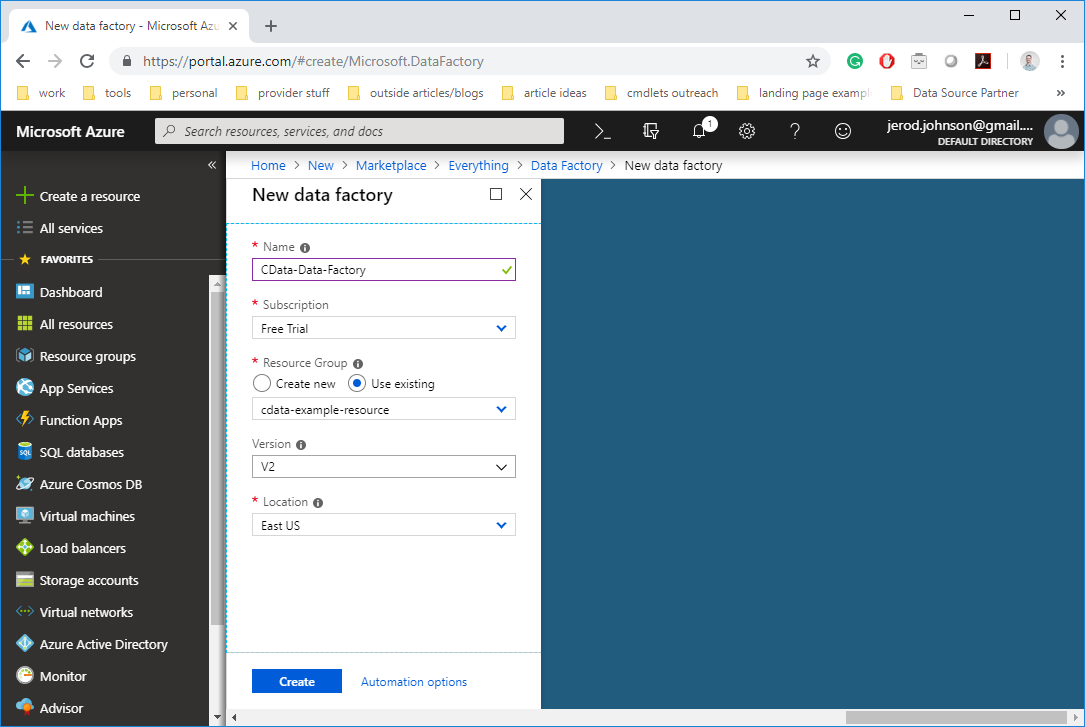The height and width of the screenshot is (727, 1085).
Task: Open the Version dropdown
Action: click(x=383, y=467)
